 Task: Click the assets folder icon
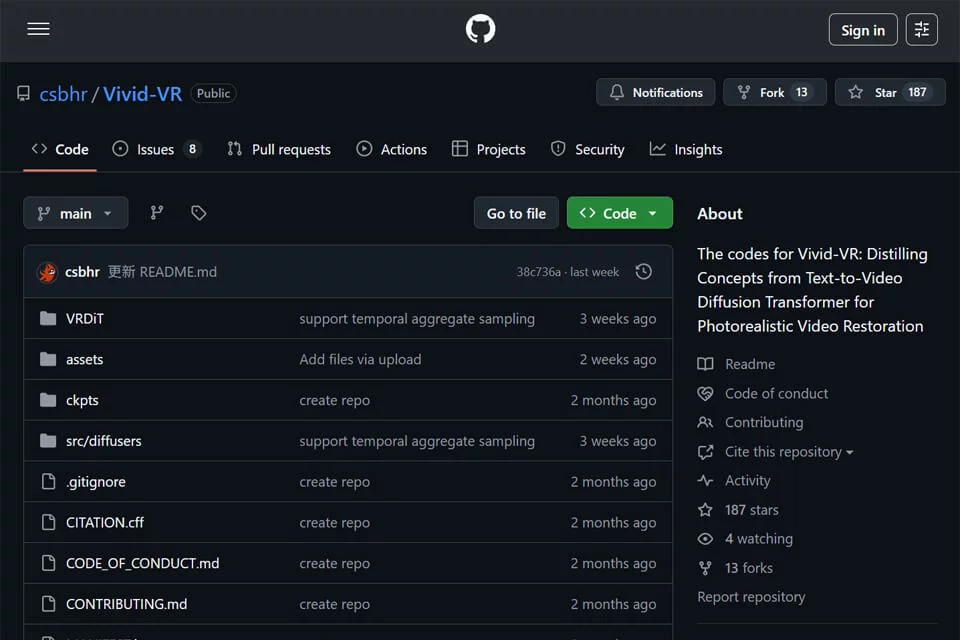[x=48, y=360]
